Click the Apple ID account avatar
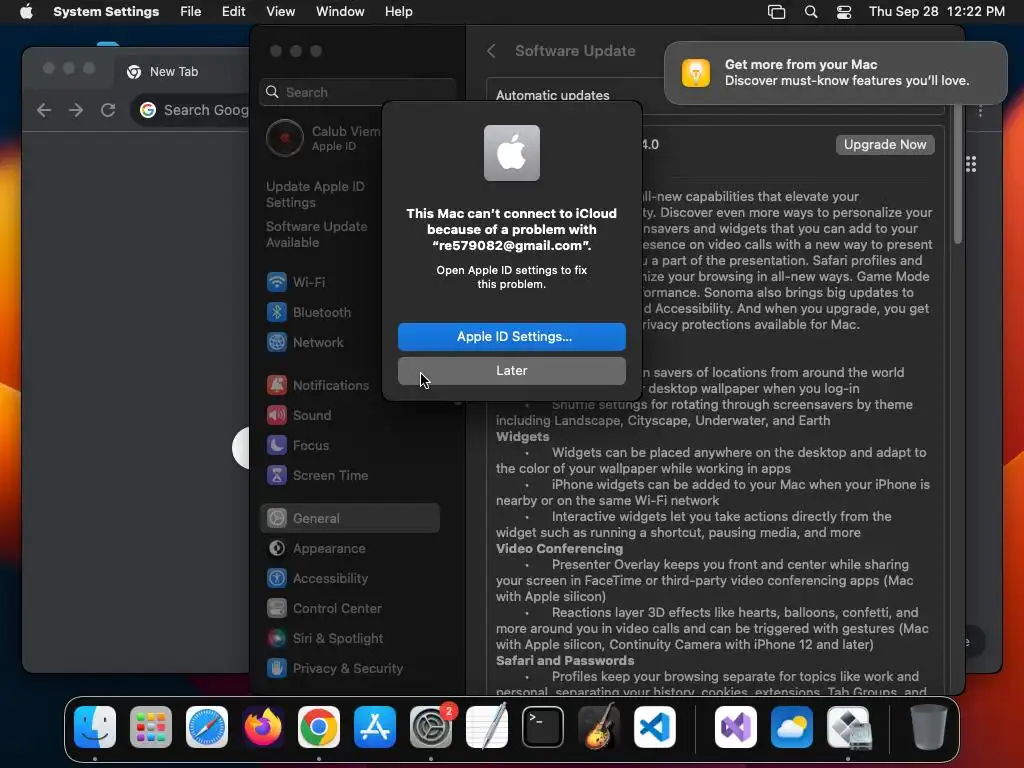The height and width of the screenshot is (768, 1024). click(x=285, y=138)
